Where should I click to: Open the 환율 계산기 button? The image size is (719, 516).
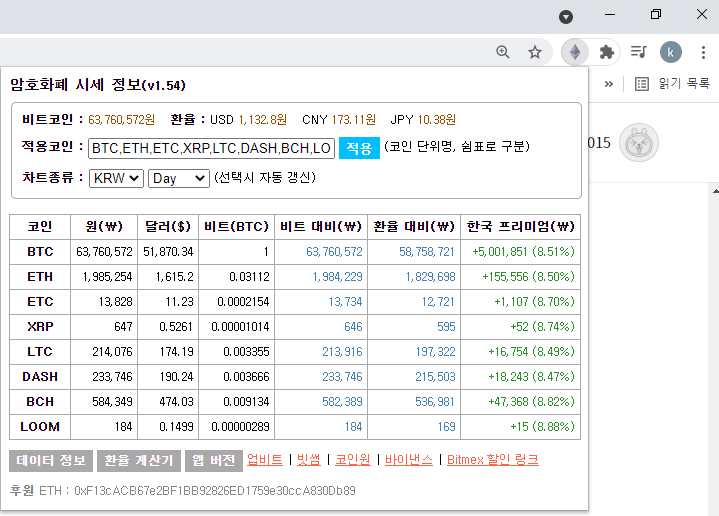pyautogui.click(x=139, y=461)
